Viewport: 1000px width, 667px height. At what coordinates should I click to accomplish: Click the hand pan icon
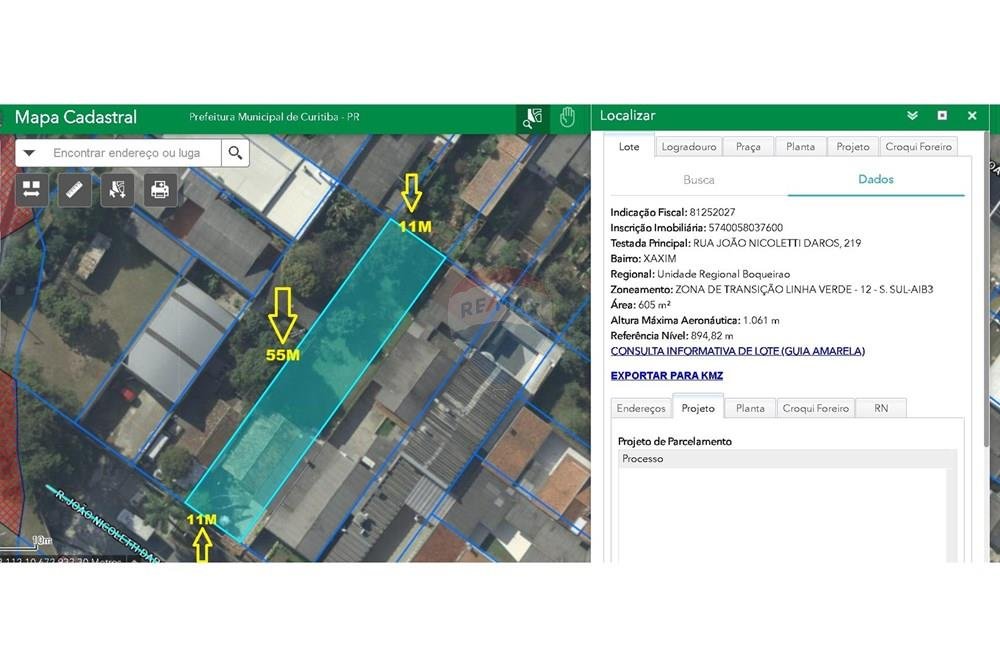coord(567,117)
